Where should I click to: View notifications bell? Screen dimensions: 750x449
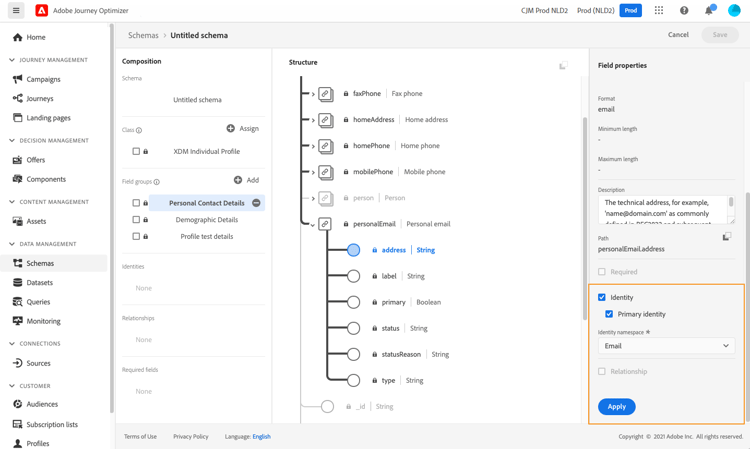coord(708,11)
